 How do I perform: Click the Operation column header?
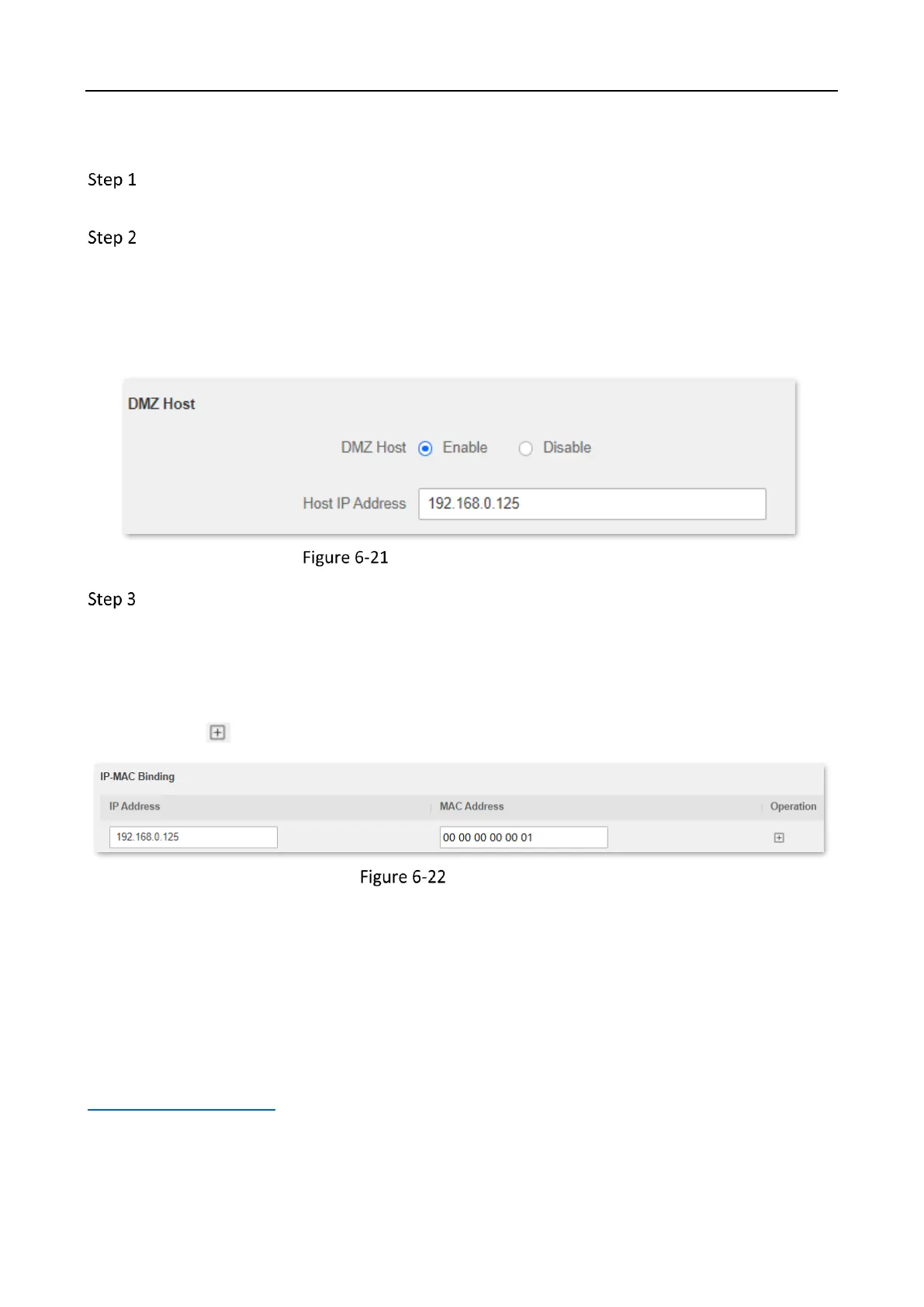tap(793, 806)
